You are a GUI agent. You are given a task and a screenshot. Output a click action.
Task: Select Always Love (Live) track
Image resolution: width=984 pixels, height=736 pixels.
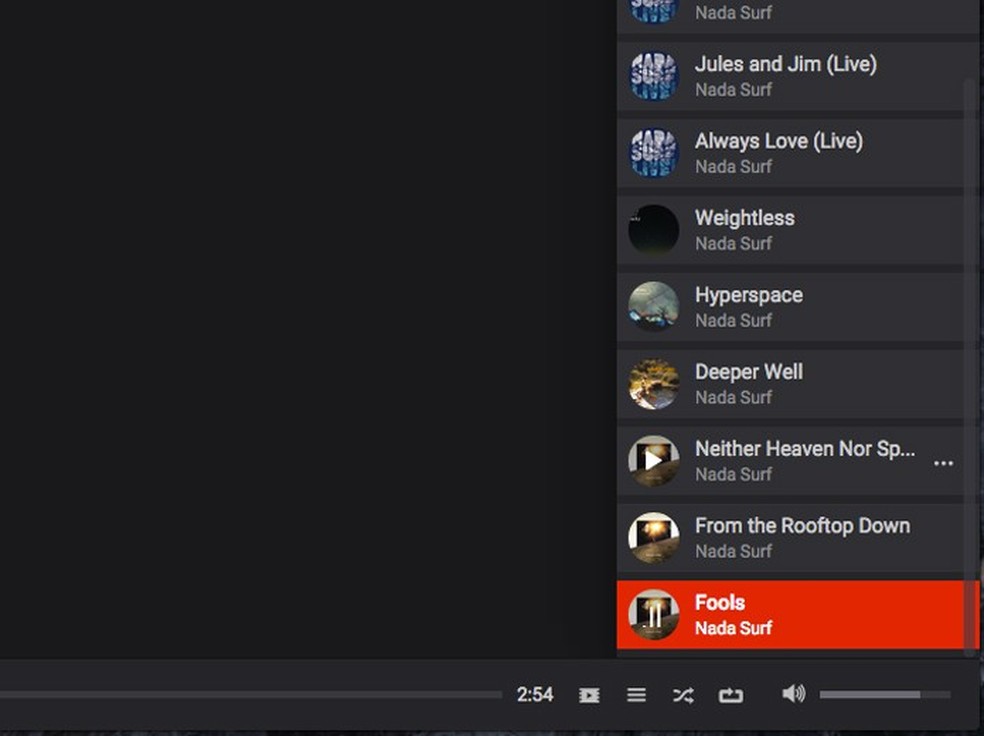[x=791, y=153]
